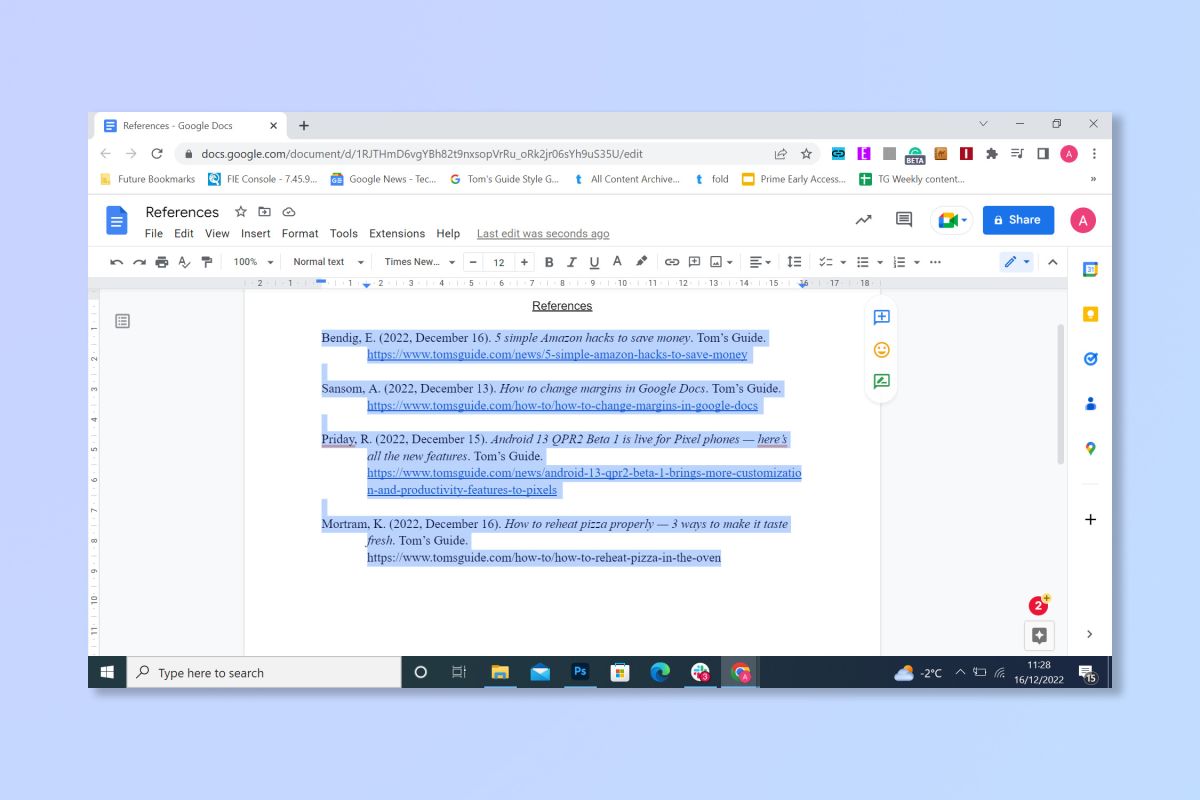Open the text color picker

[617, 262]
